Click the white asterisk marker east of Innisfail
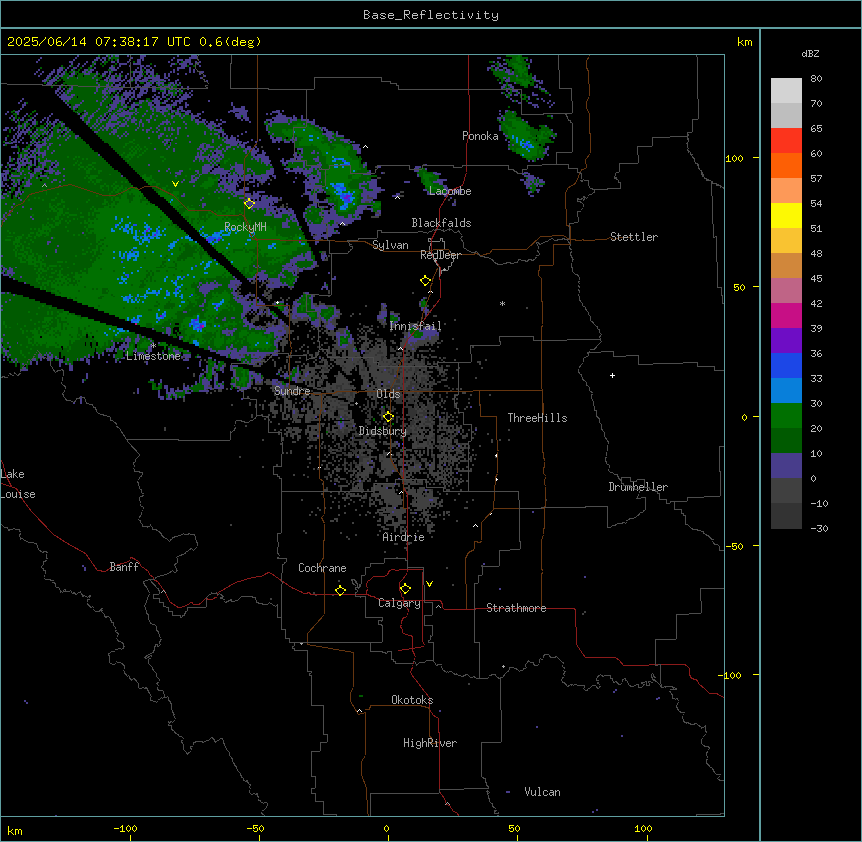862x842 pixels. click(502, 303)
